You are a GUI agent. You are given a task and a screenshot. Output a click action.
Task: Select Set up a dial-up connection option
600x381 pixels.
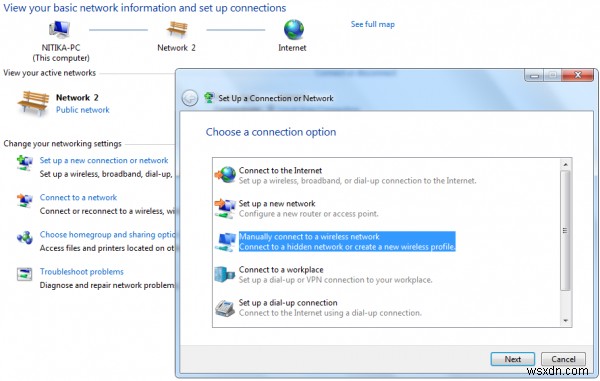386,308
